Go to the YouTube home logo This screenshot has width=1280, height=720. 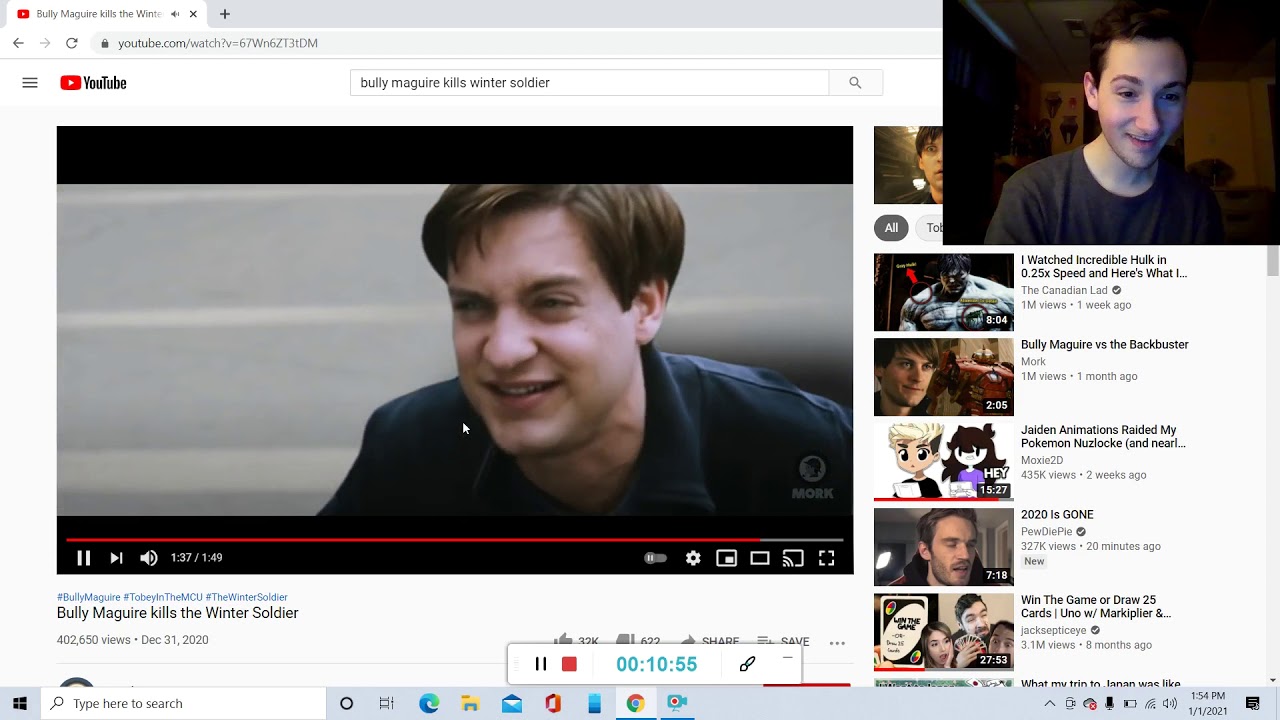(x=93, y=83)
